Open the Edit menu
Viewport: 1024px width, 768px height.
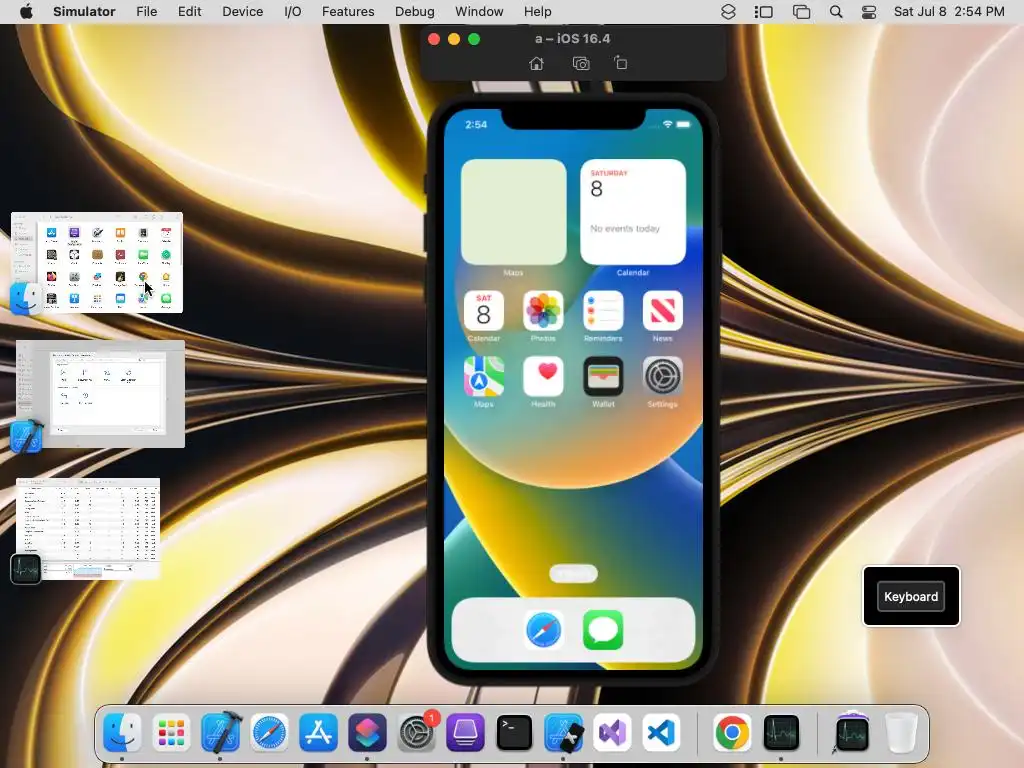(x=189, y=12)
